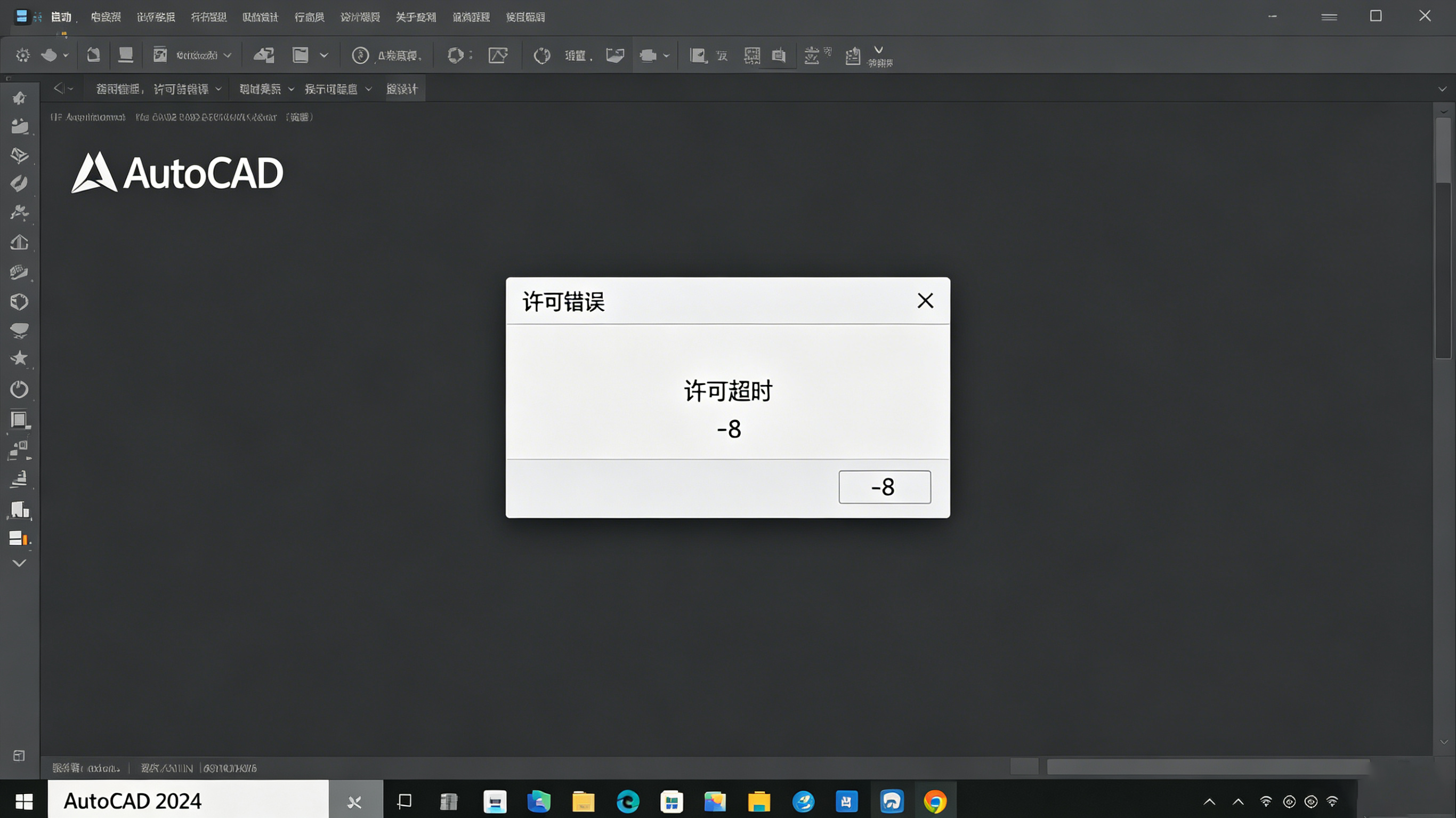Open the Edge browser from taskbar

click(628, 801)
